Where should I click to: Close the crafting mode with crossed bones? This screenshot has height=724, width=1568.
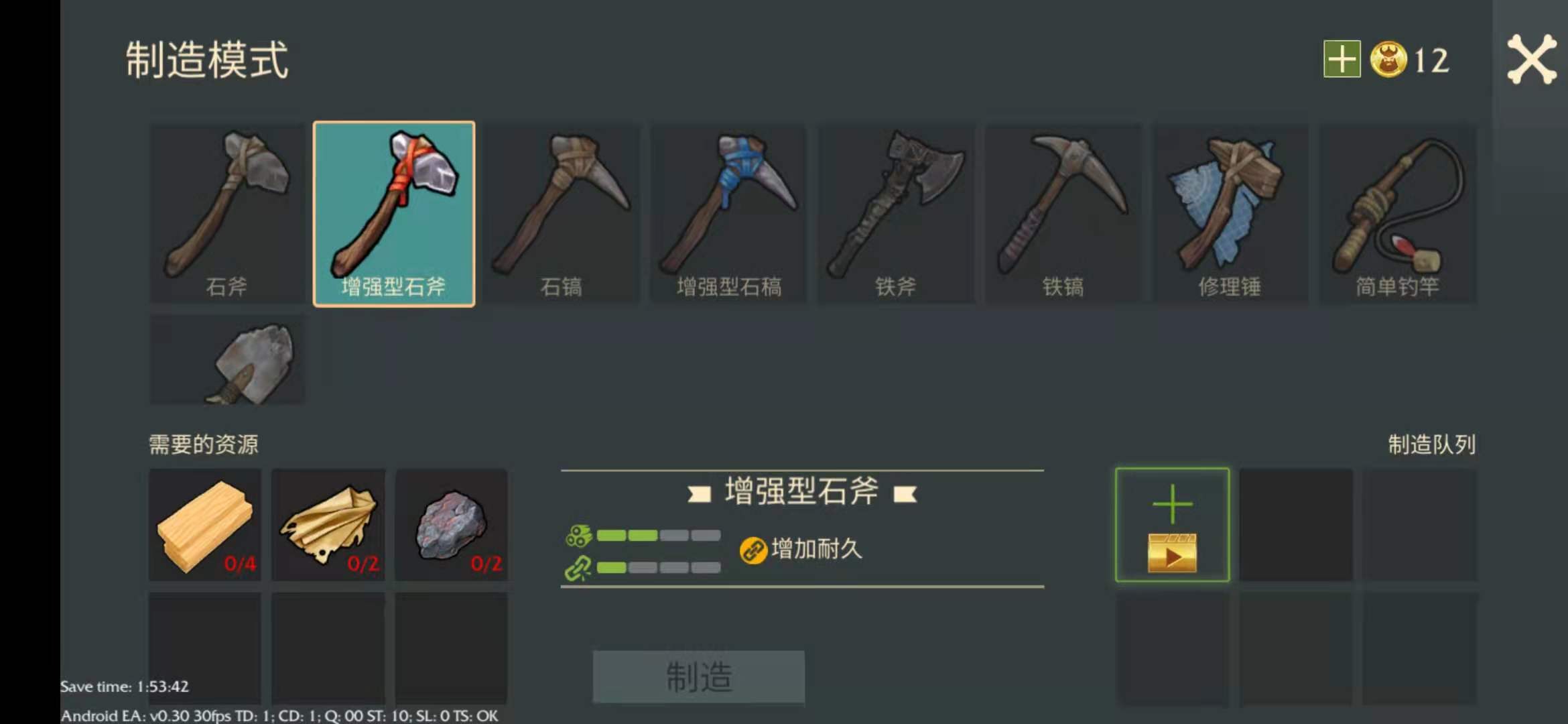(x=1531, y=59)
